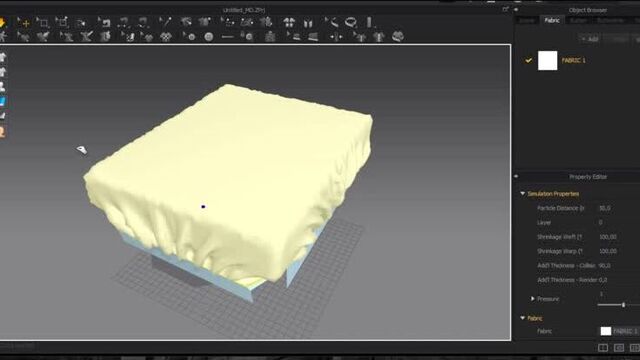Choose the round Button tool icon
This screenshot has height=360, width=640.
(209, 37)
